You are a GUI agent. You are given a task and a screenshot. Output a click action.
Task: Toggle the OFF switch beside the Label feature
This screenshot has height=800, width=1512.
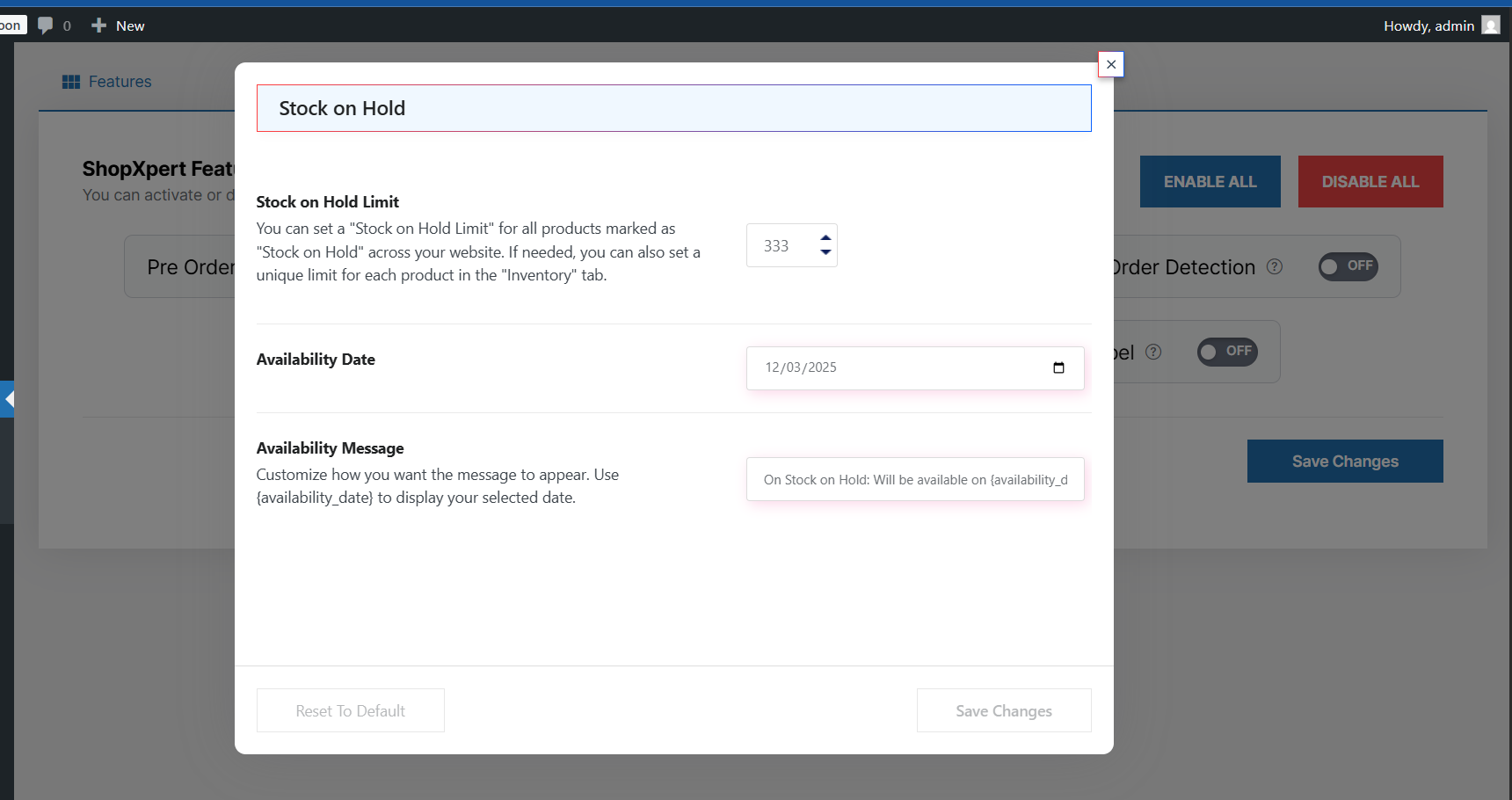[x=1227, y=352]
